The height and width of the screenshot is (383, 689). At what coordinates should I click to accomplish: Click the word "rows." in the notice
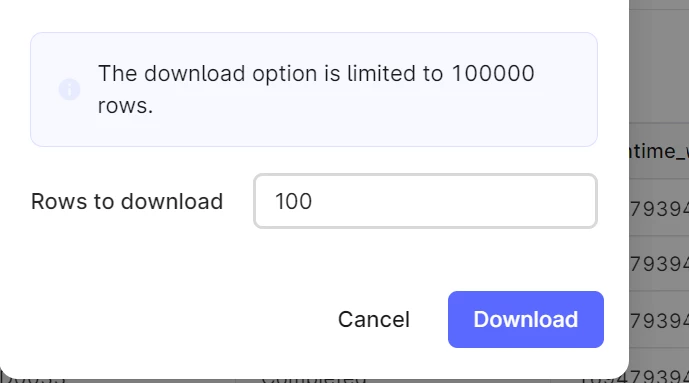[125, 106]
